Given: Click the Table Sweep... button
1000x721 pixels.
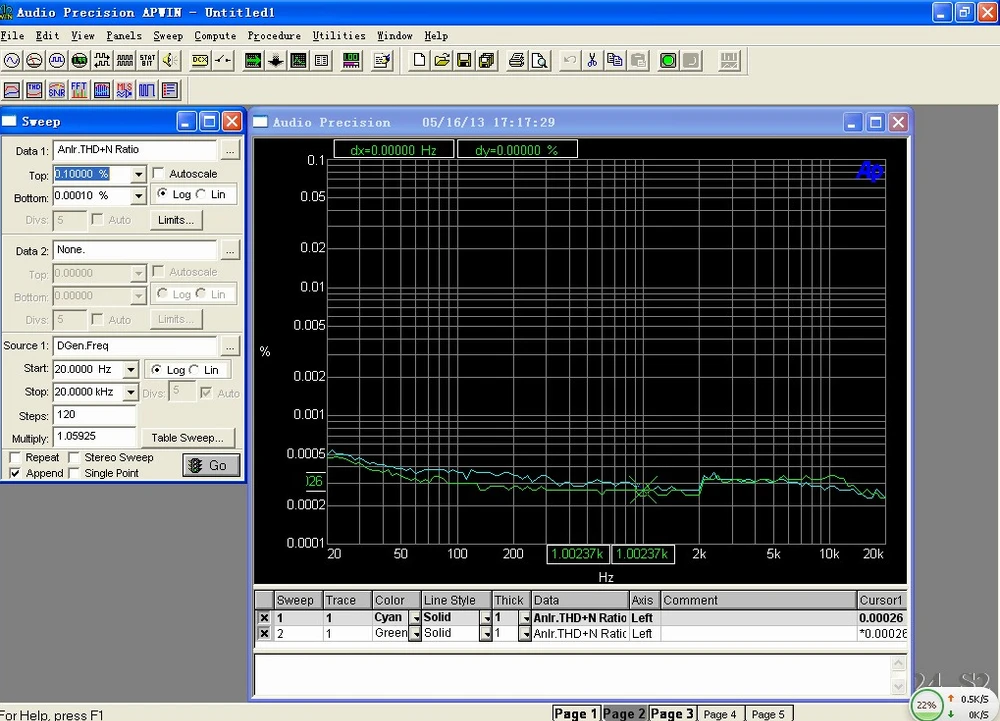Looking at the screenshot, I should pos(188,438).
